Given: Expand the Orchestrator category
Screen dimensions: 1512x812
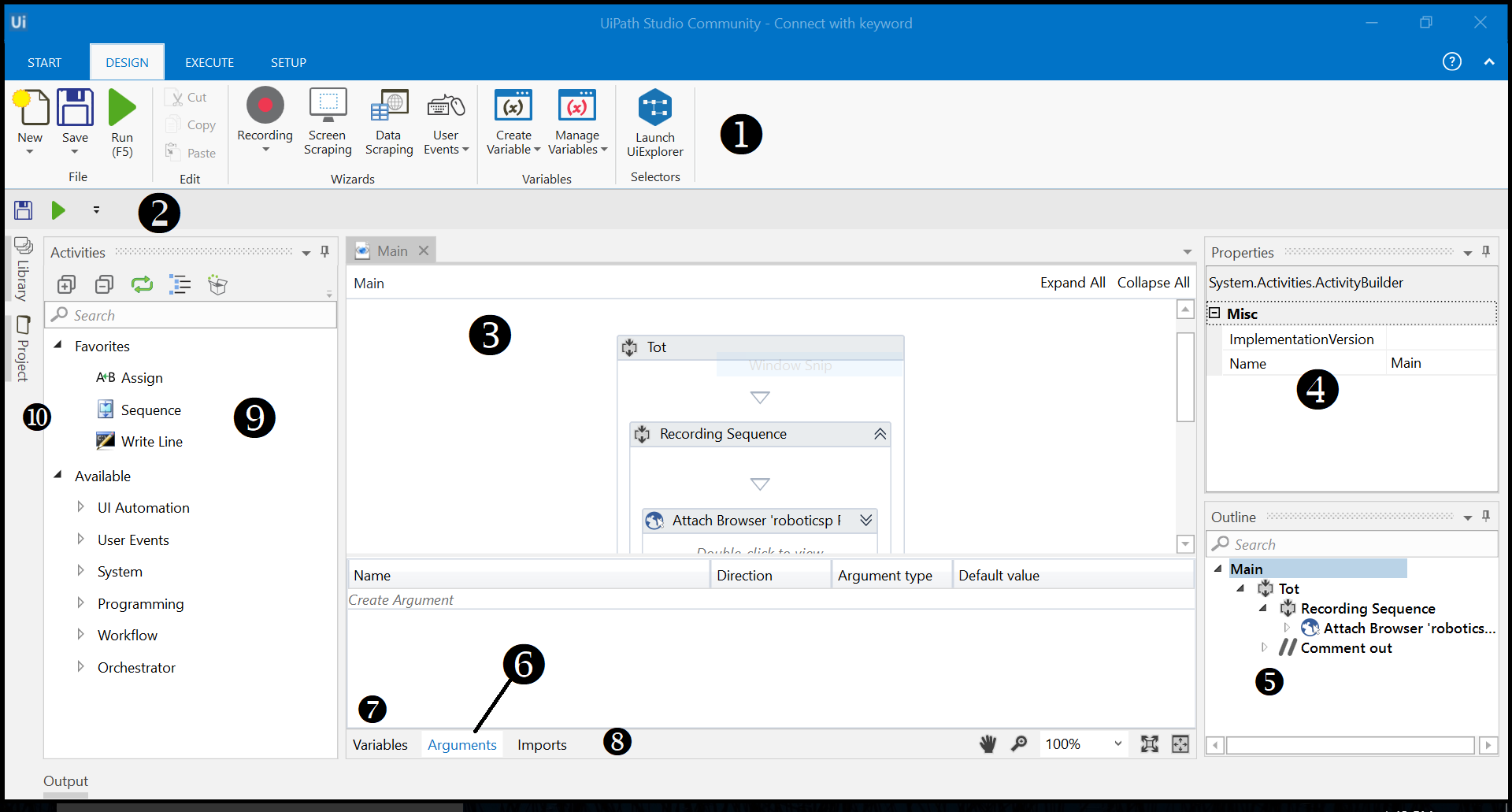Looking at the screenshot, I should (x=80, y=667).
